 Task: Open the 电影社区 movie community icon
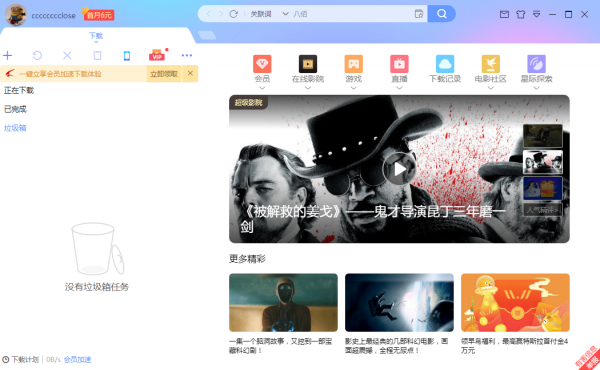point(491,64)
